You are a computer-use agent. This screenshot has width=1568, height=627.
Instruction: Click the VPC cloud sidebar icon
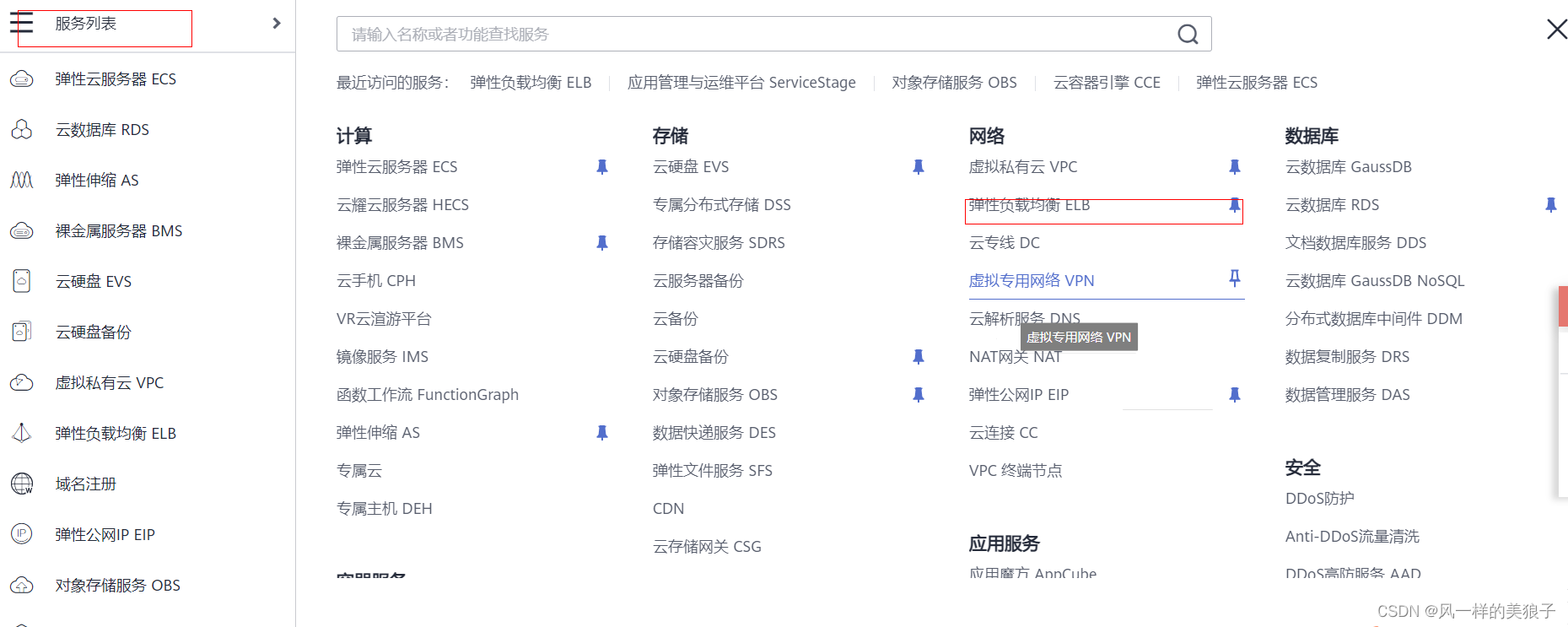pyautogui.click(x=22, y=383)
